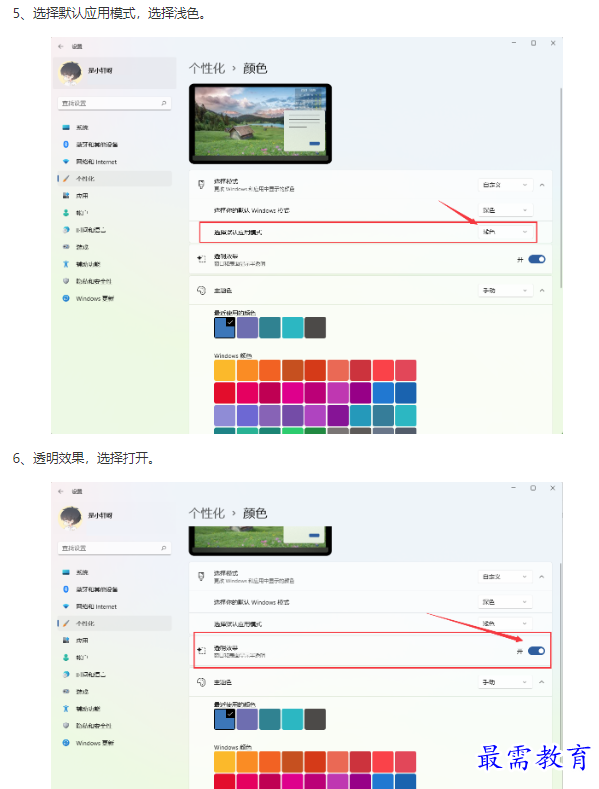The height and width of the screenshot is (789, 599).
Task: Click the transparency effects icon in step 5 window
Action: click(x=201, y=259)
